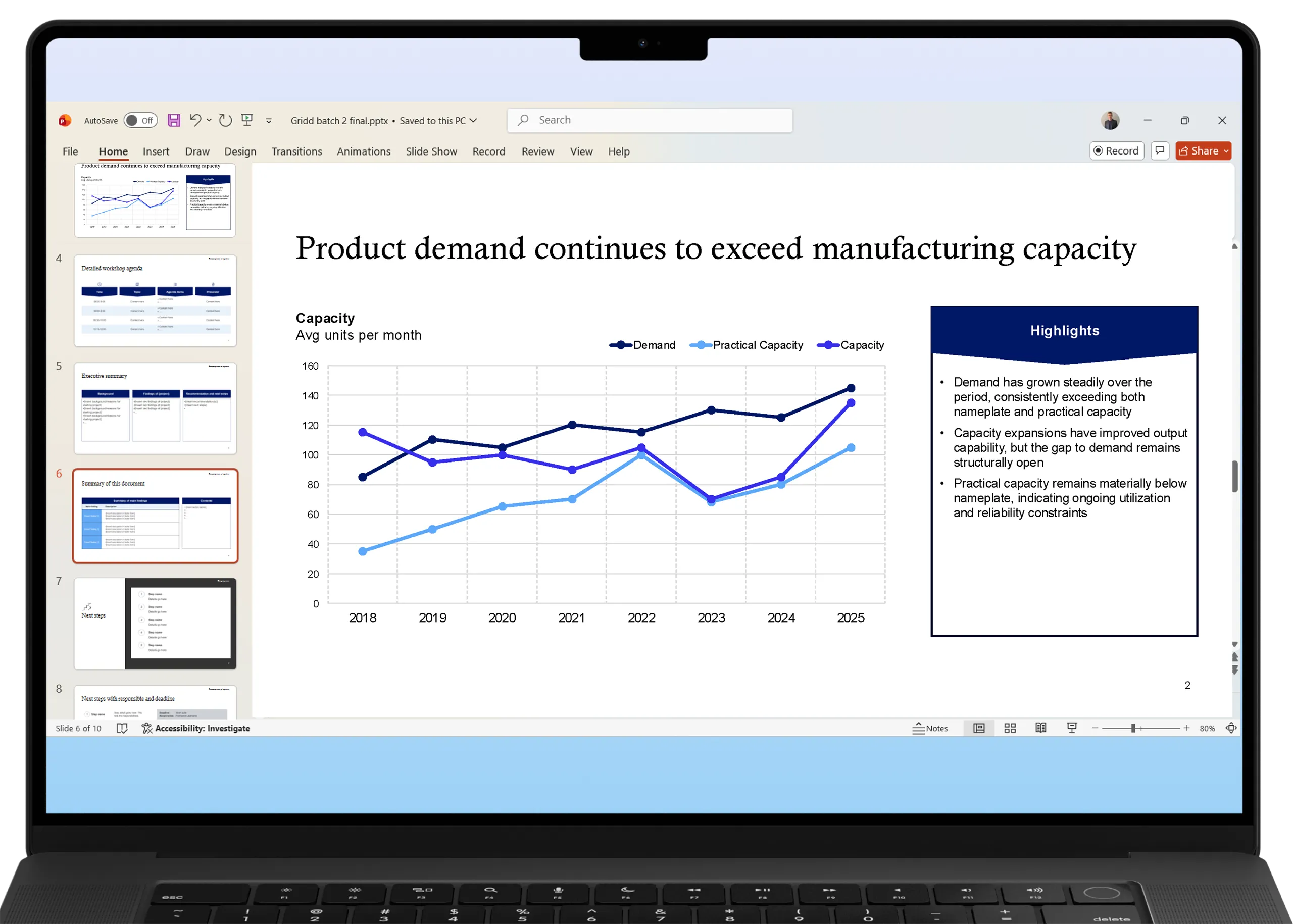Switch to Slide Sorter view
Image resolution: width=1293 pixels, height=924 pixels.
1010,728
